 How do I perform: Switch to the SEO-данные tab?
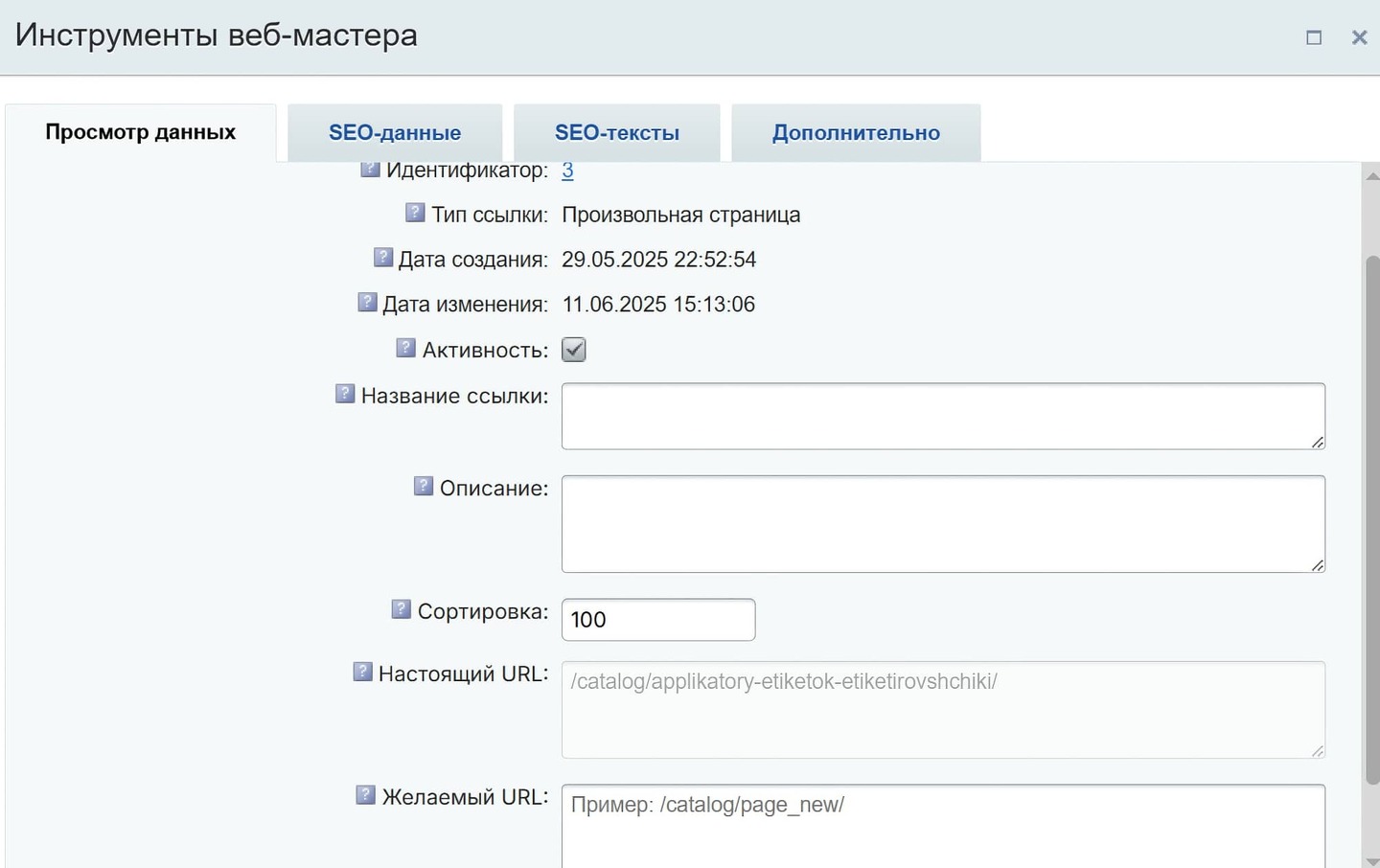tap(395, 133)
